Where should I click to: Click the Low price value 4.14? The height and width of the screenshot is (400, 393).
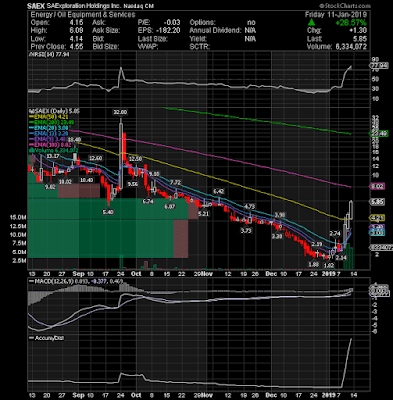click(x=76, y=38)
